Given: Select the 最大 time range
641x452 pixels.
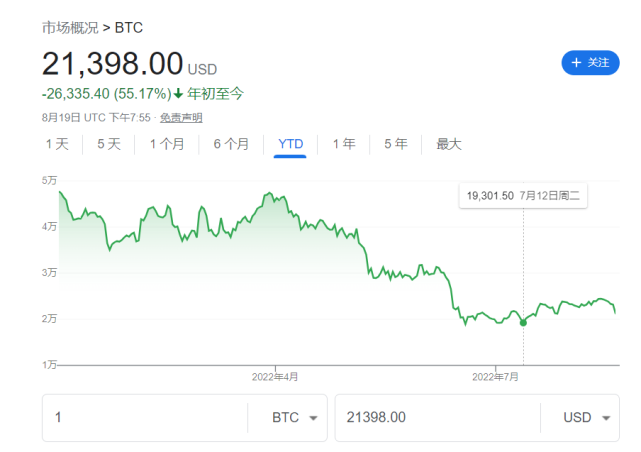Looking at the screenshot, I should (449, 144).
